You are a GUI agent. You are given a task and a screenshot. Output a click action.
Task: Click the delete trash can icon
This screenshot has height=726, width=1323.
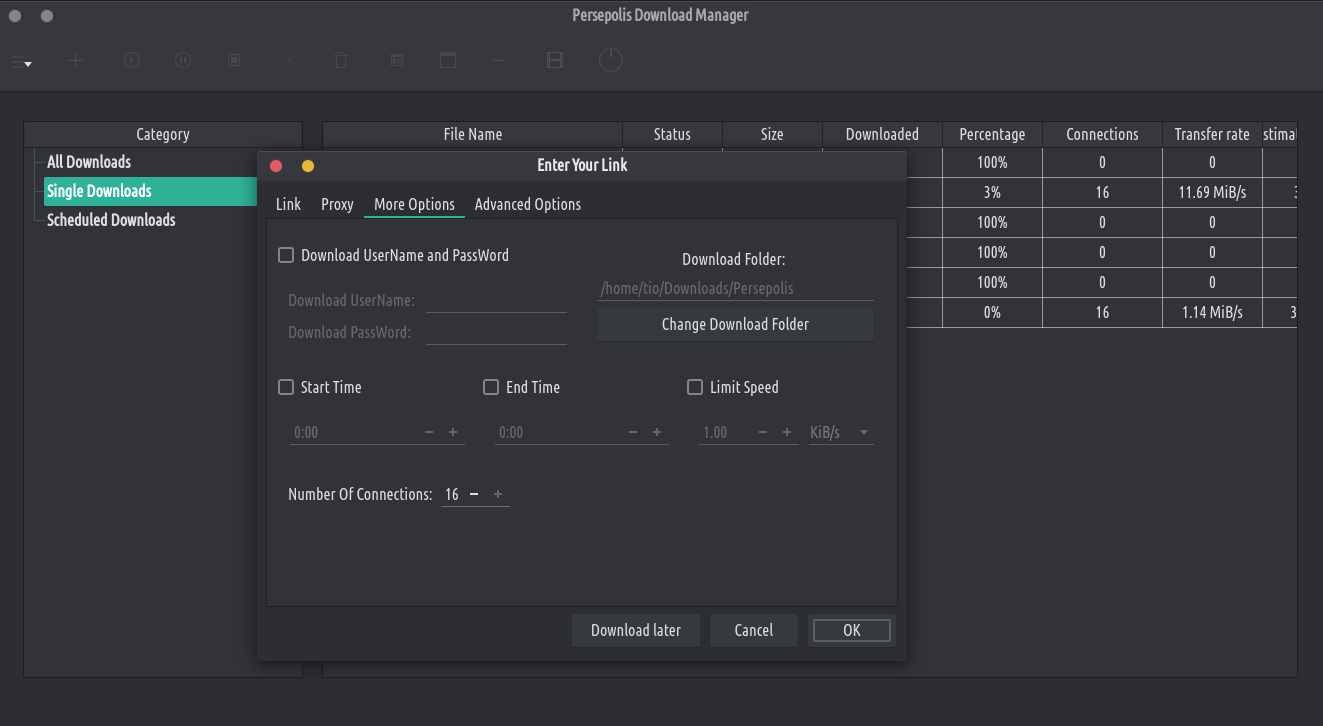(341, 61)
